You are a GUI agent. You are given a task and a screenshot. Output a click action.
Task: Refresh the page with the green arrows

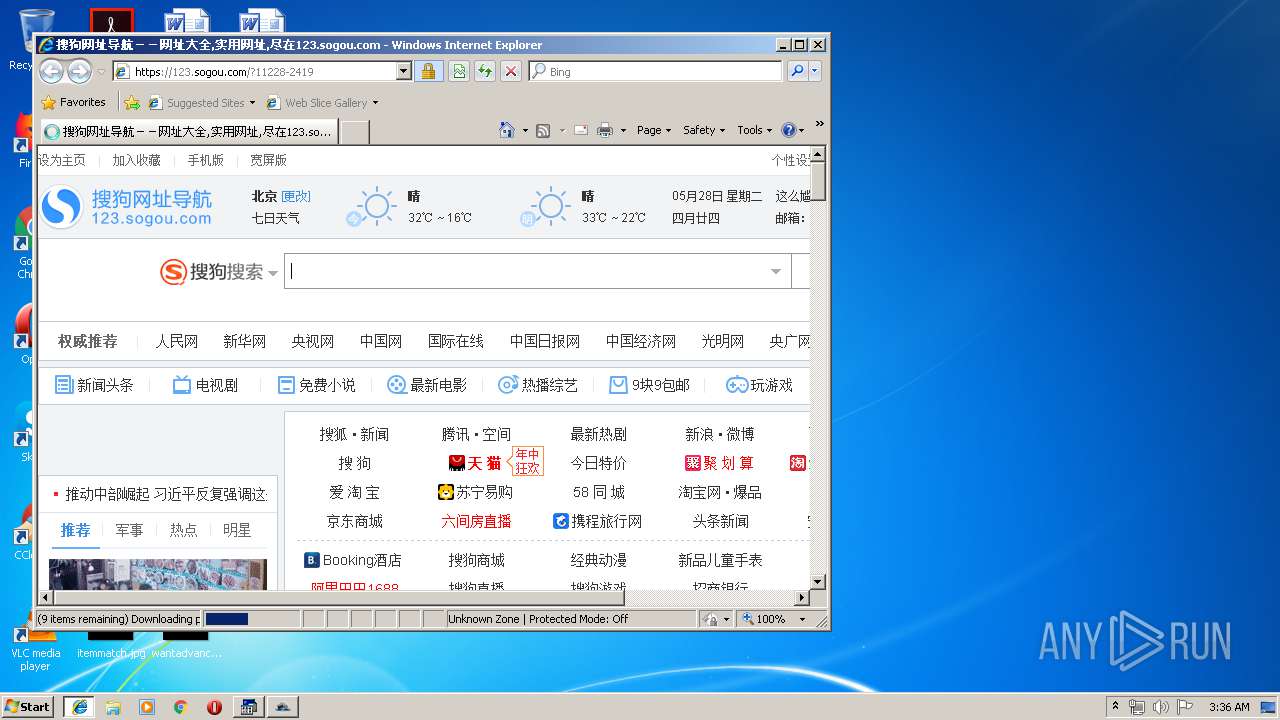point(484,71)
